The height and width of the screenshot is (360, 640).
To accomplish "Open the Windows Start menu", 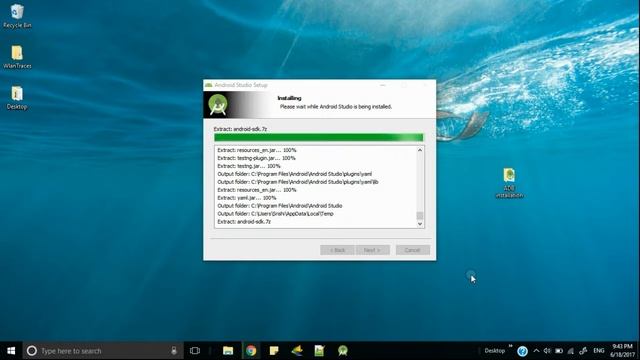I will pyautogui.click(x=11, y=351).
